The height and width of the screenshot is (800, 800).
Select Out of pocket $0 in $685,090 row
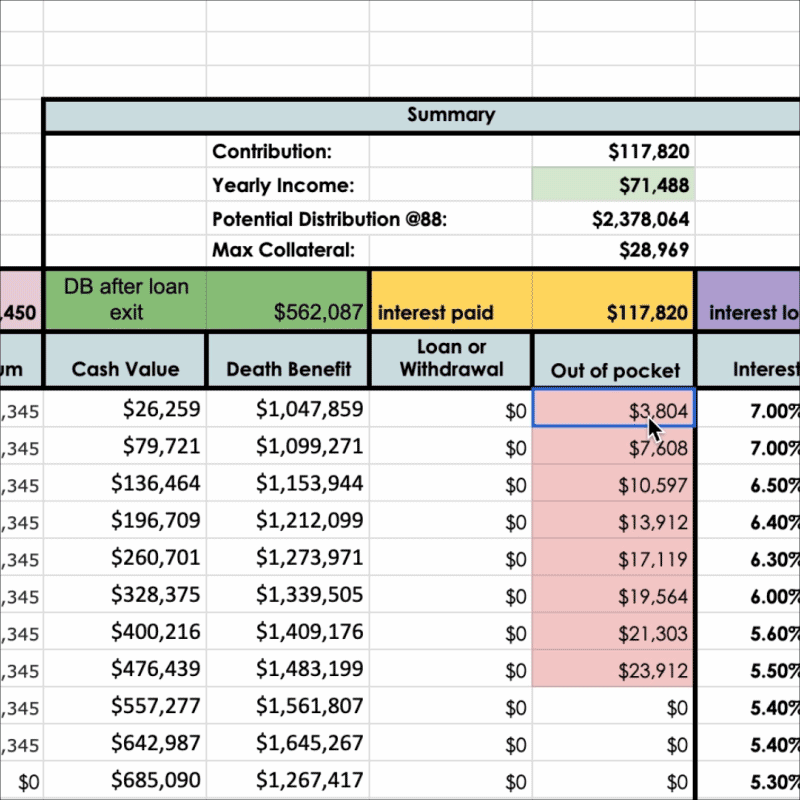pyautogui.click(x=613, y=781)
